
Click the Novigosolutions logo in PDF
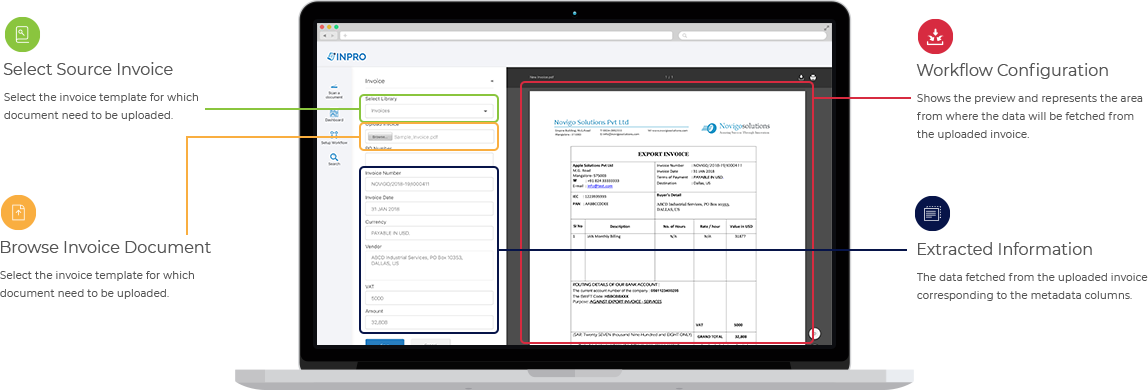pyautogui.click(x=735, y=128)
